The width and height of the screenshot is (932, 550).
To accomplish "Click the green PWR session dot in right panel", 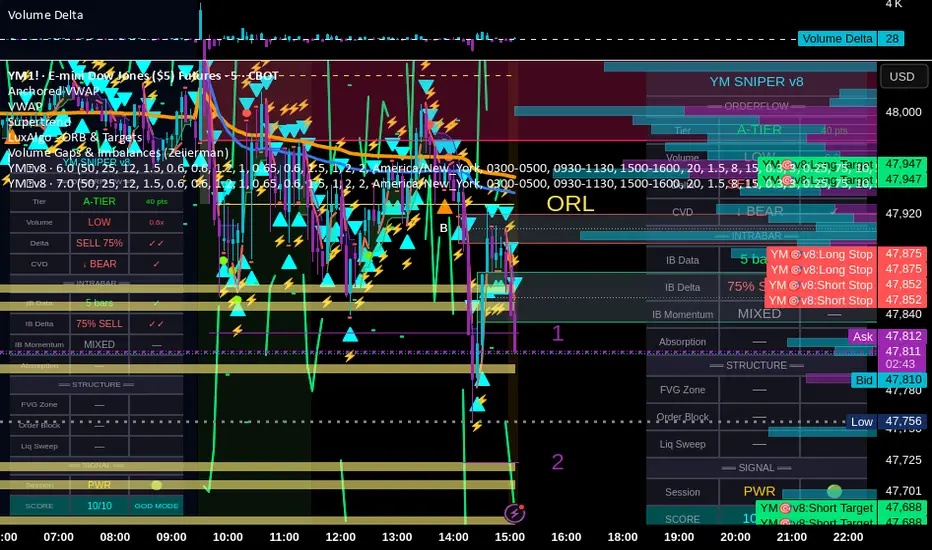I will [835, 491].
